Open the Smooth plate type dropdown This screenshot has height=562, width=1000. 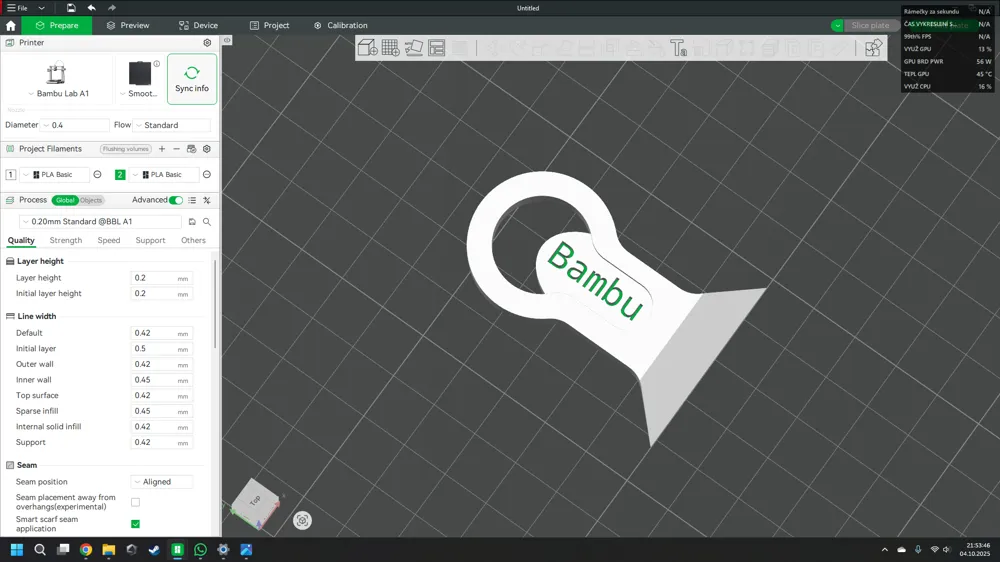point(122,94)
